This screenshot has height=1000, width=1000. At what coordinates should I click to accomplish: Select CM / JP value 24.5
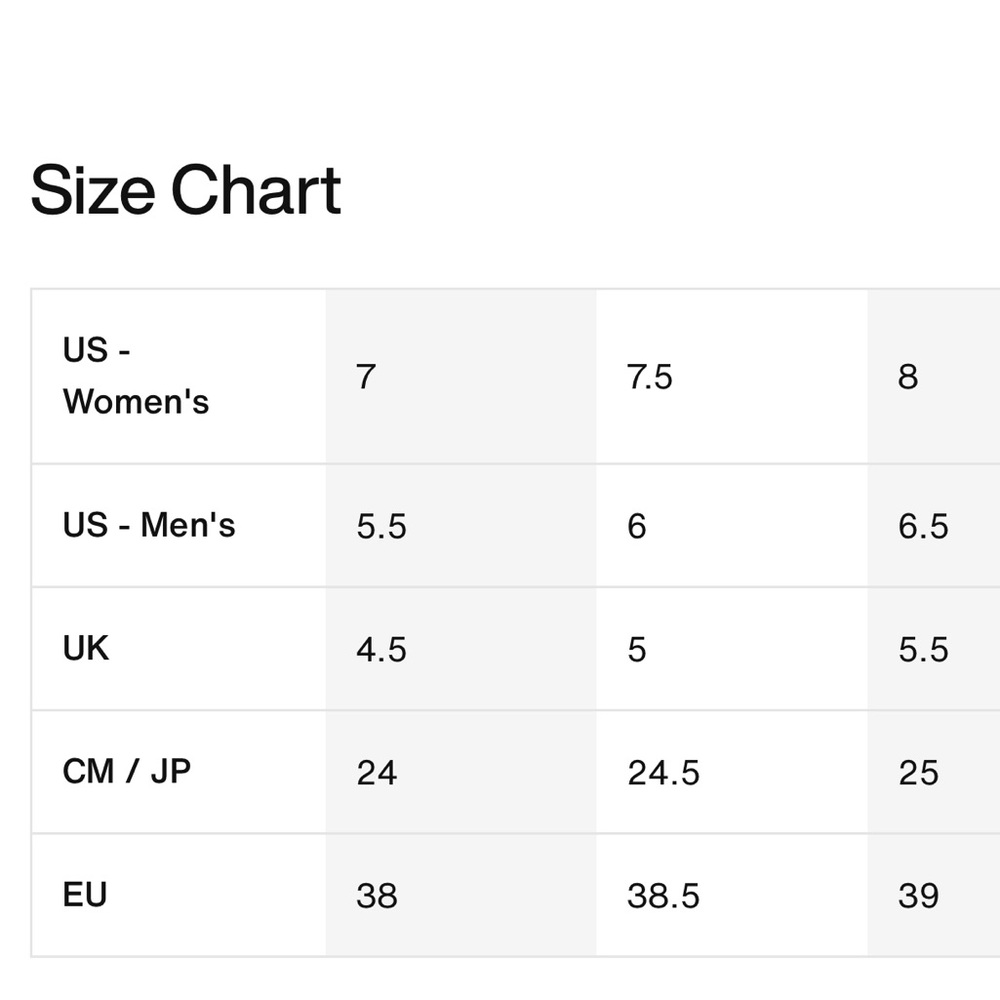click(x=732, y=772)
